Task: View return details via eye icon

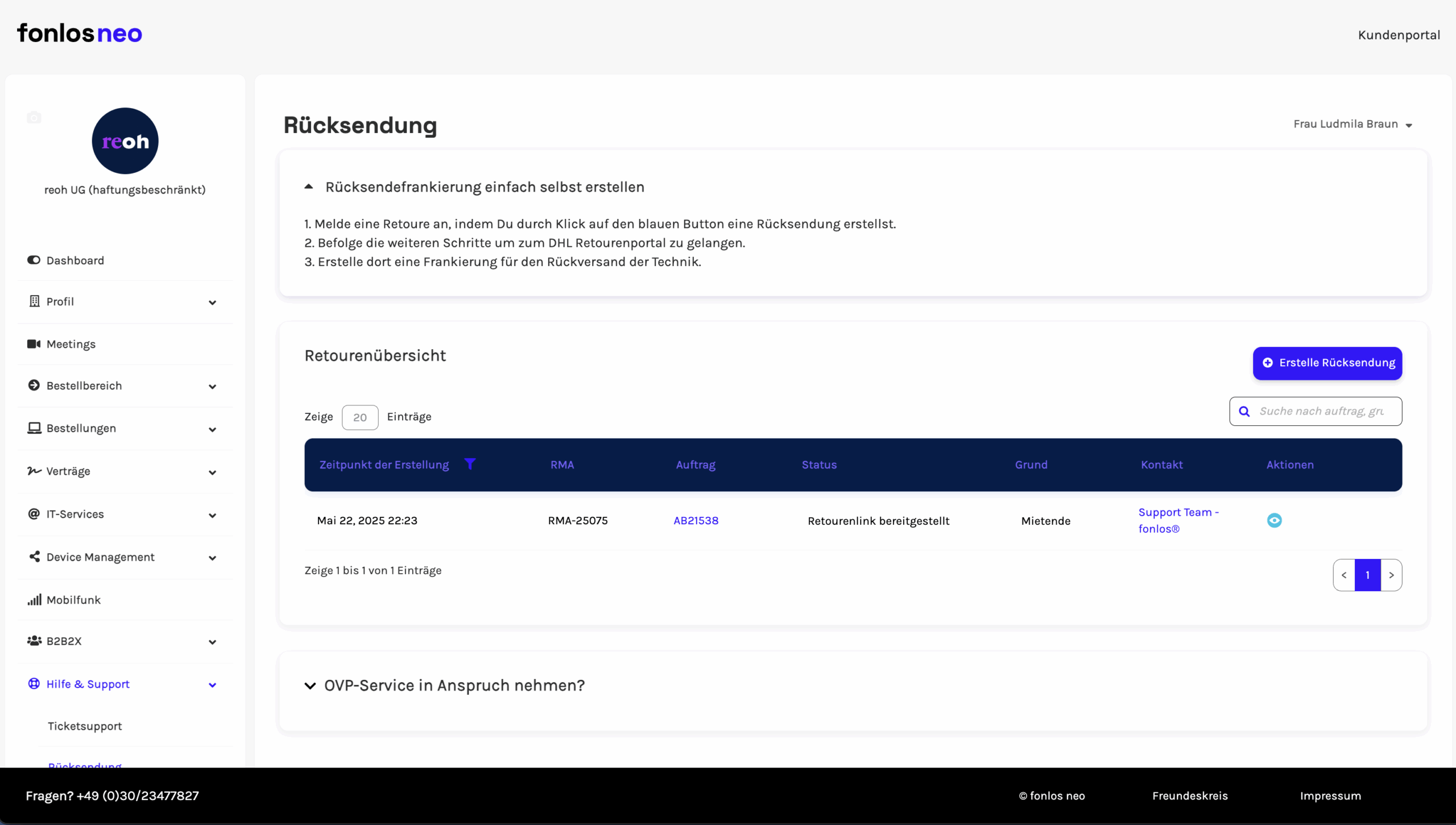Action: point(1274,520)
